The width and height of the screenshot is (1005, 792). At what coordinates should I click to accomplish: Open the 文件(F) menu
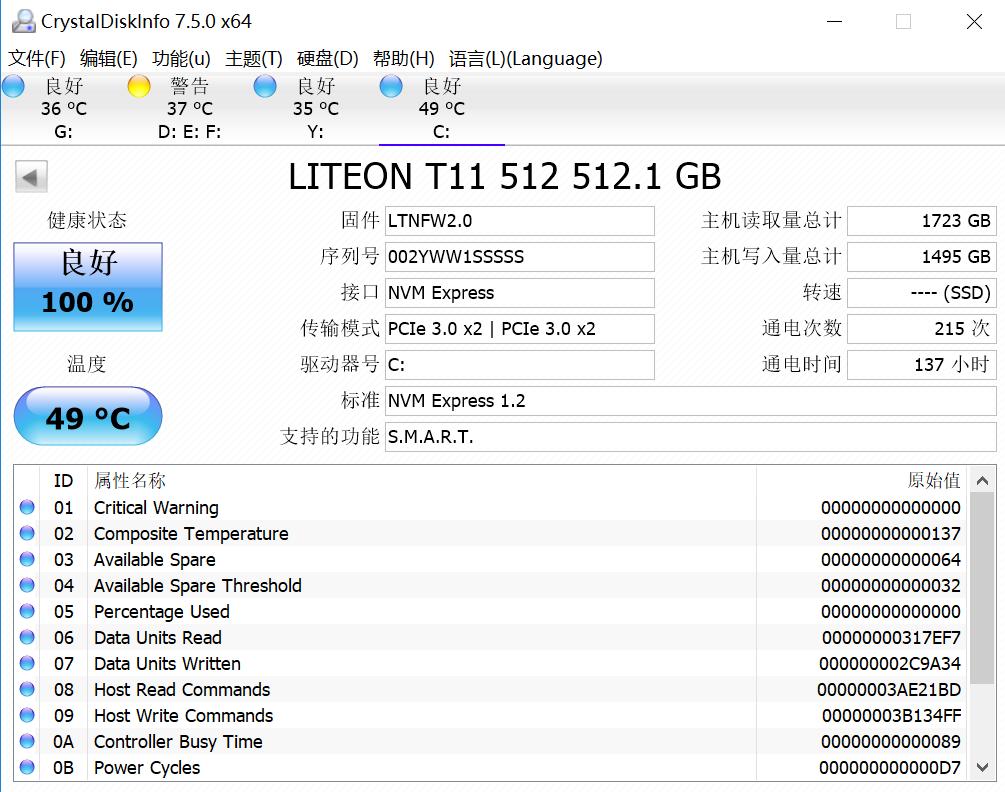pyautogui.click(x=37, y=58)
